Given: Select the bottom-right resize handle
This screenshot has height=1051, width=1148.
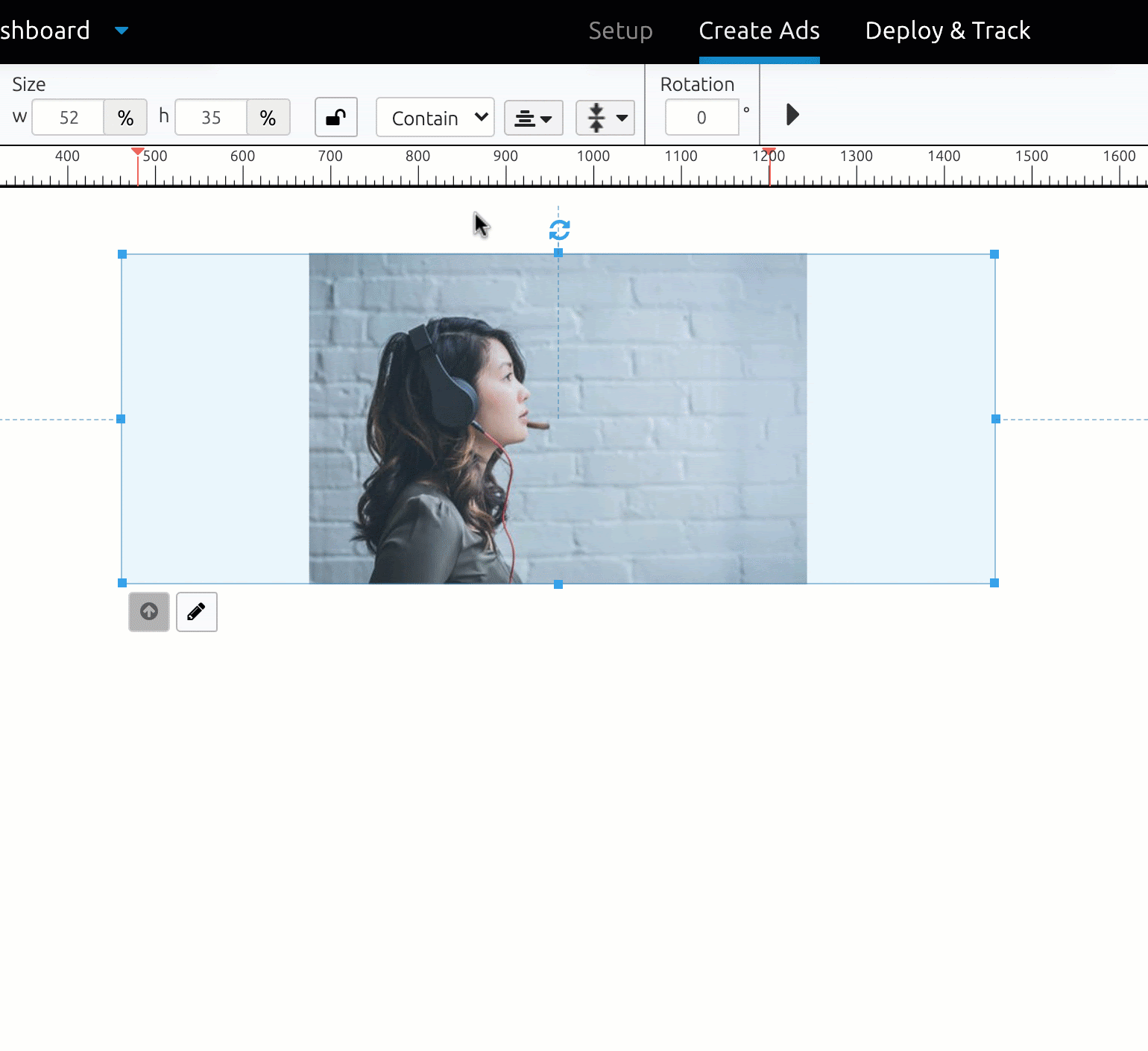Looking at the screenshot, I should (x=994, y=583).
